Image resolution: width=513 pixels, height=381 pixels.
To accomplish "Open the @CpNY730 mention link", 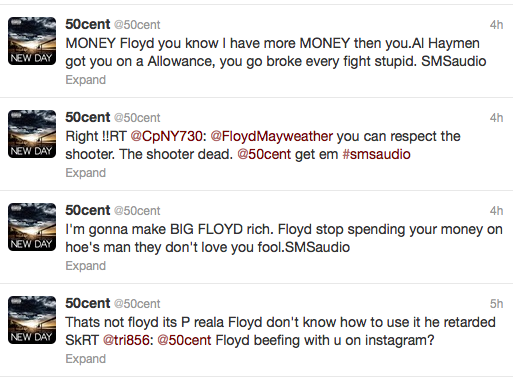I will (x=166, y=136).
